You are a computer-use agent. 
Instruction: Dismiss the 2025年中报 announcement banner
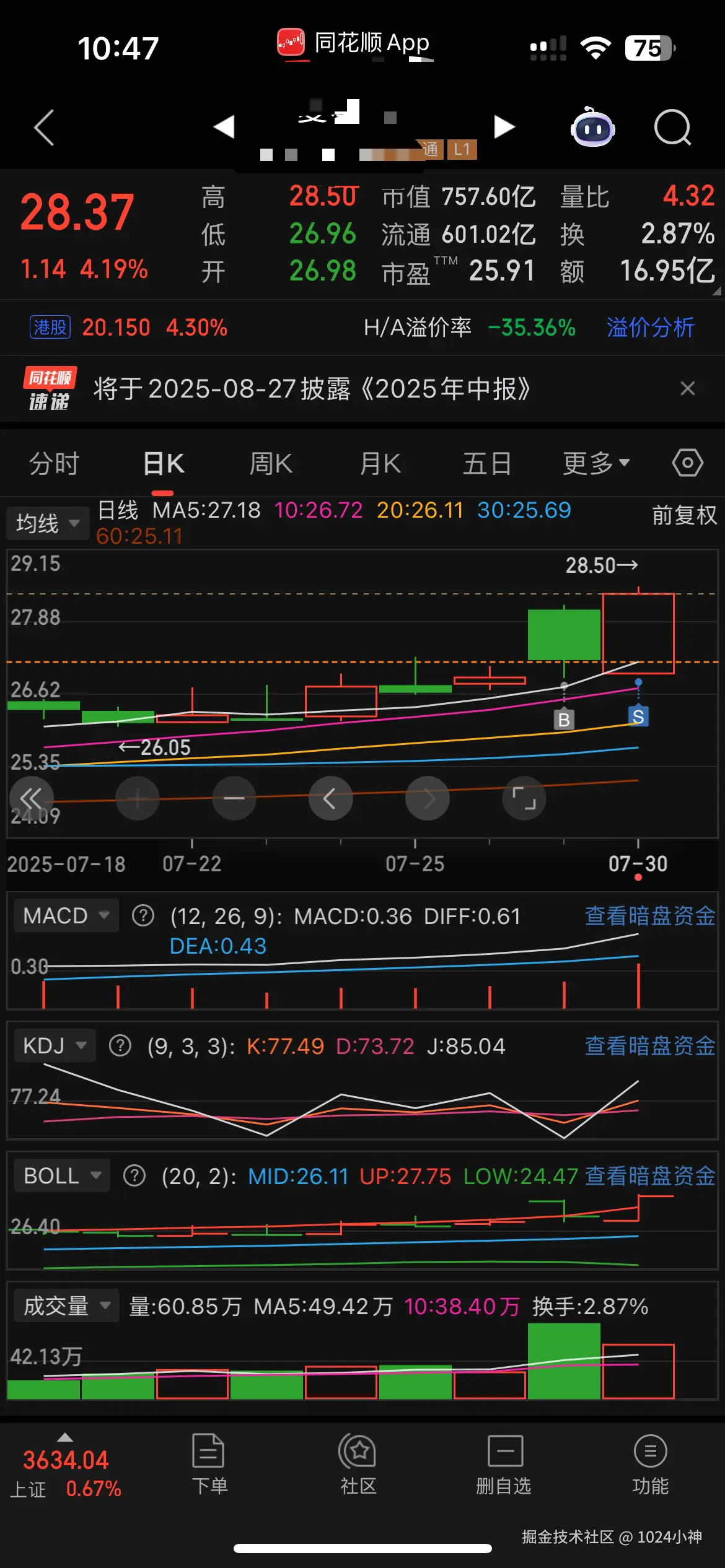pyautogui.click(x=687, y=389)
